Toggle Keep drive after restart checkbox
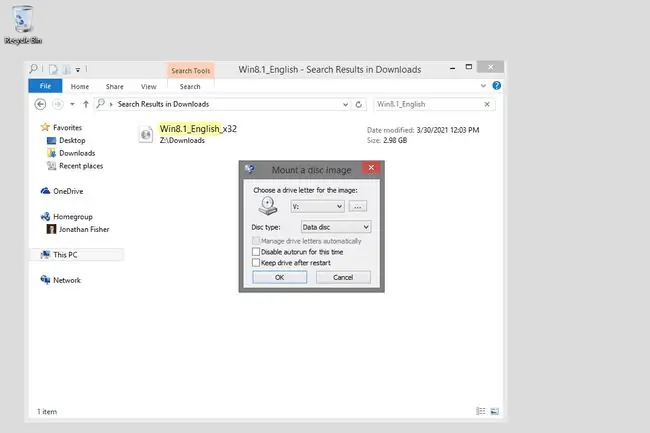 [256, 263]
